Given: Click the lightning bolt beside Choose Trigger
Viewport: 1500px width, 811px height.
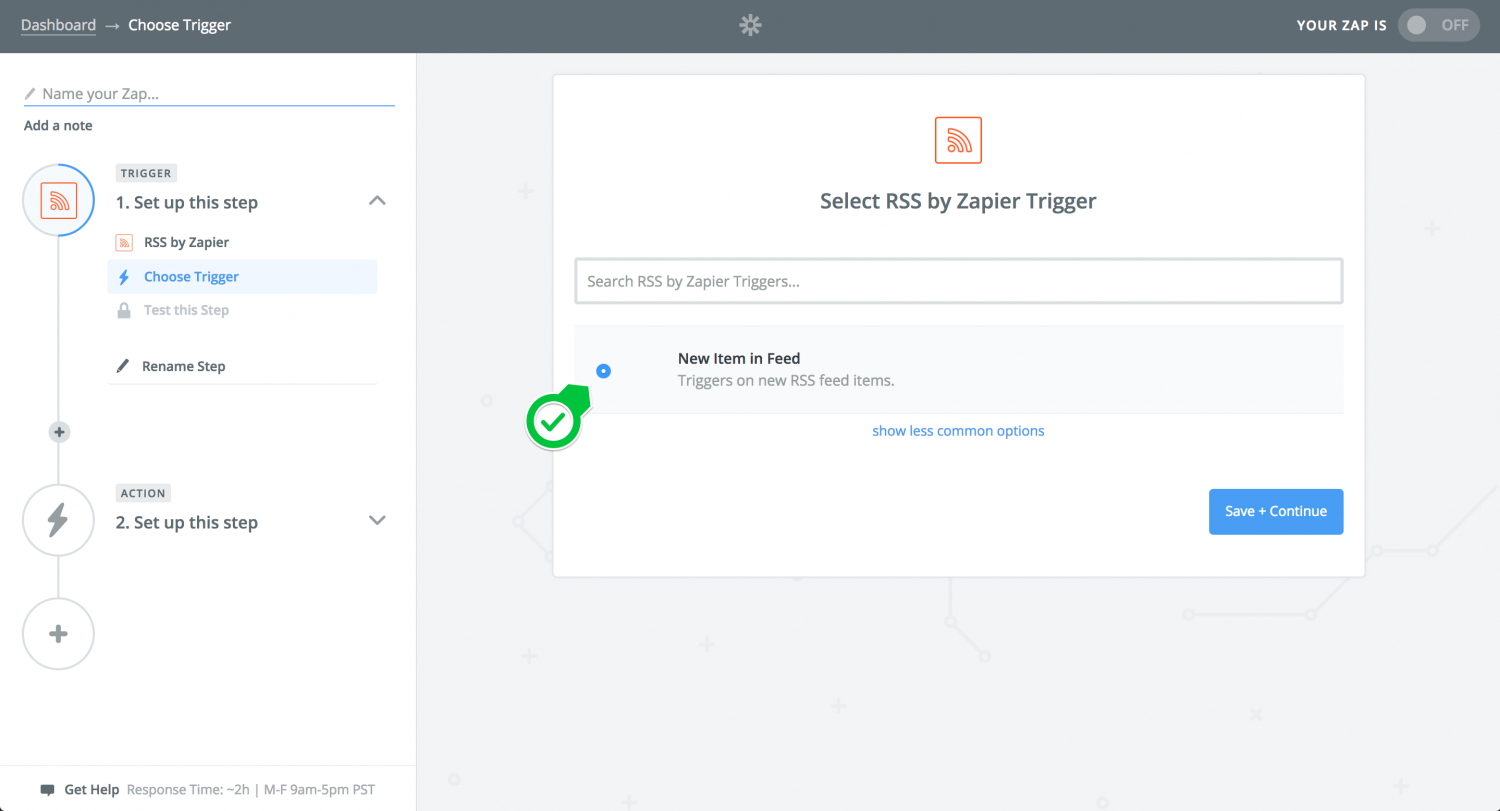Looking at the screenshot, I should tap(124, 277).
